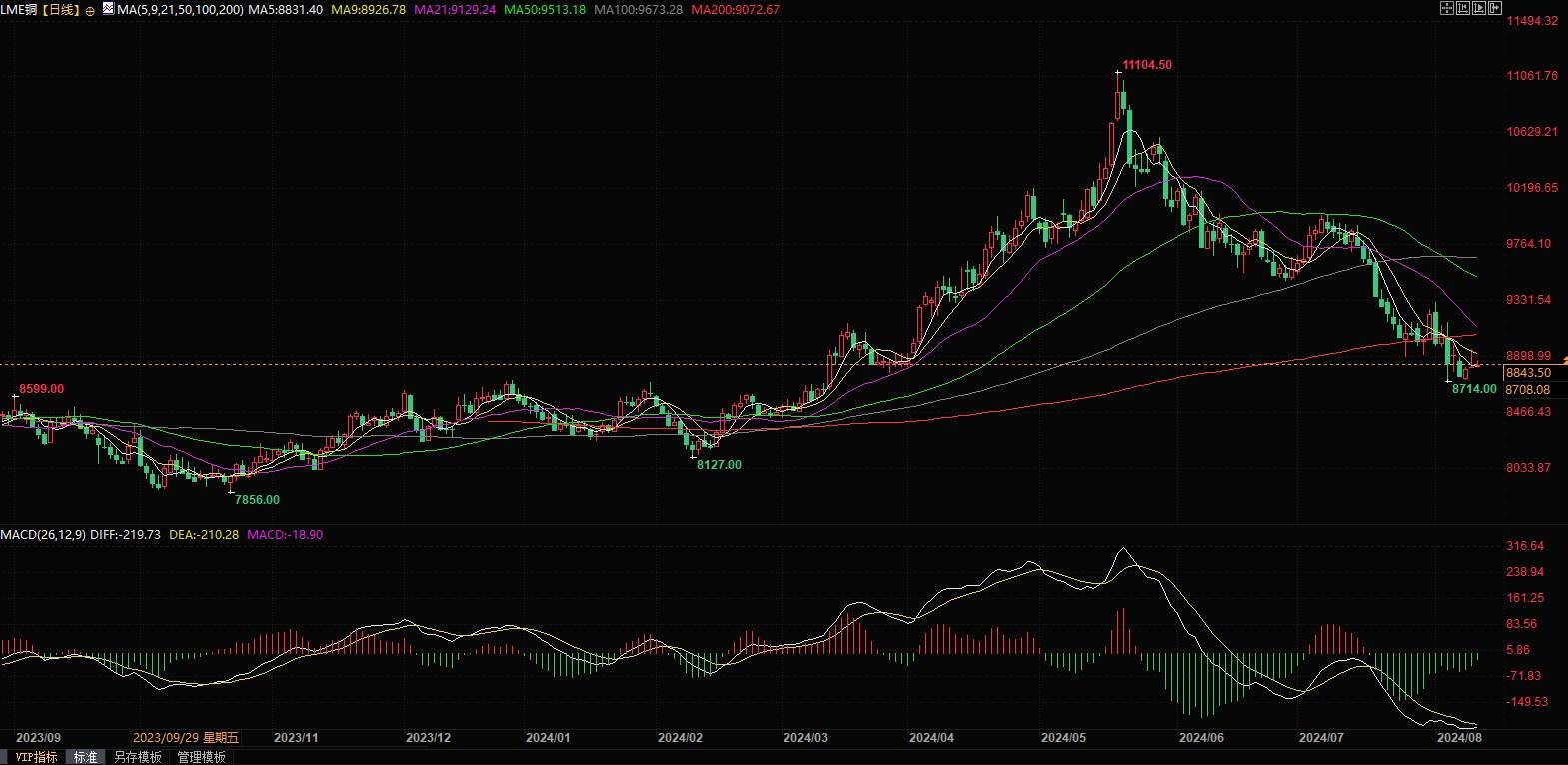
Task: Click the -71.83 MACD axis label
Action: [x=1524, y=676]
